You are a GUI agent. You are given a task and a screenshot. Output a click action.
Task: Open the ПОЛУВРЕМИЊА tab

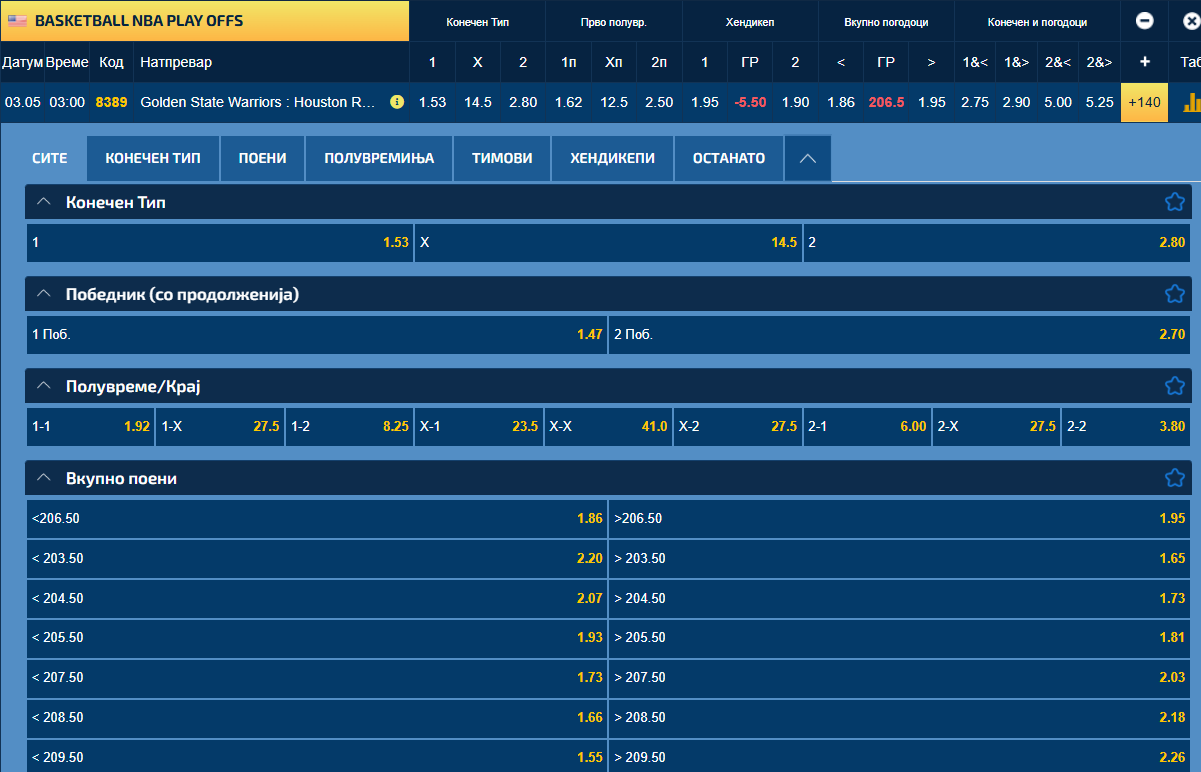pyautogui.click(x=380, y=158)
